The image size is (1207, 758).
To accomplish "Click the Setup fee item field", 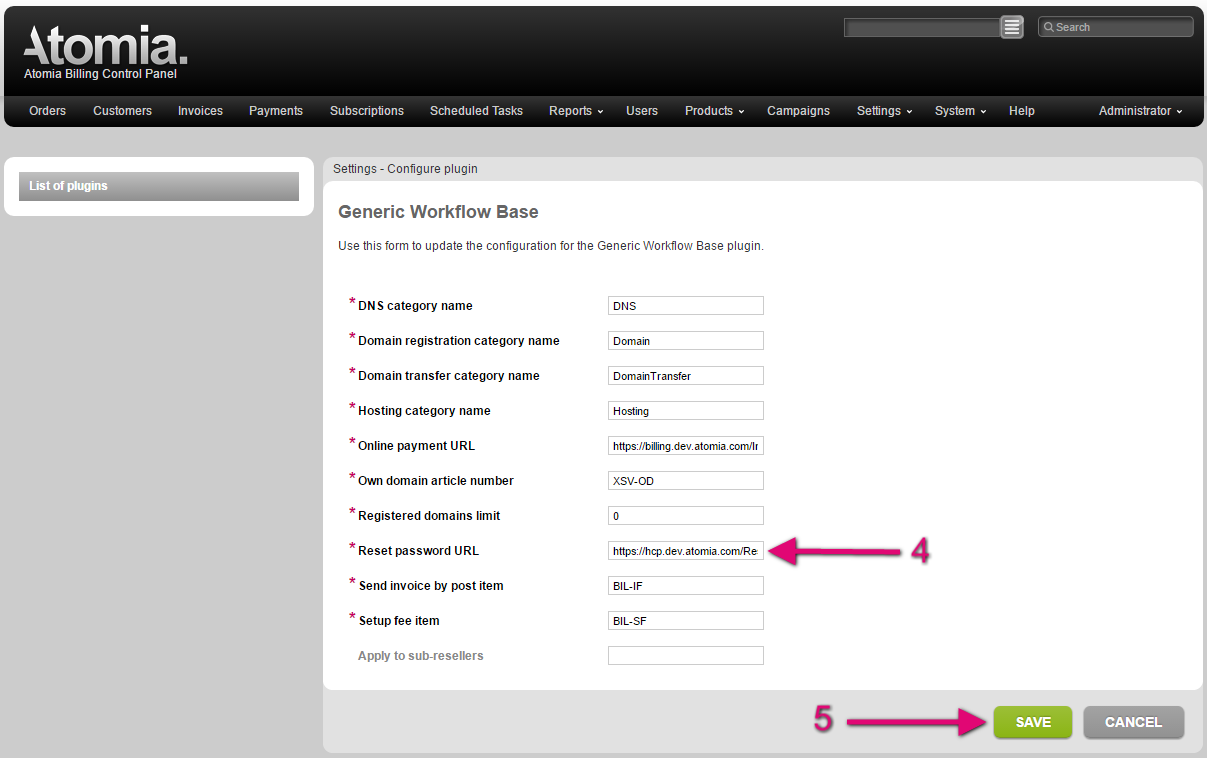I will pos(686,621).
